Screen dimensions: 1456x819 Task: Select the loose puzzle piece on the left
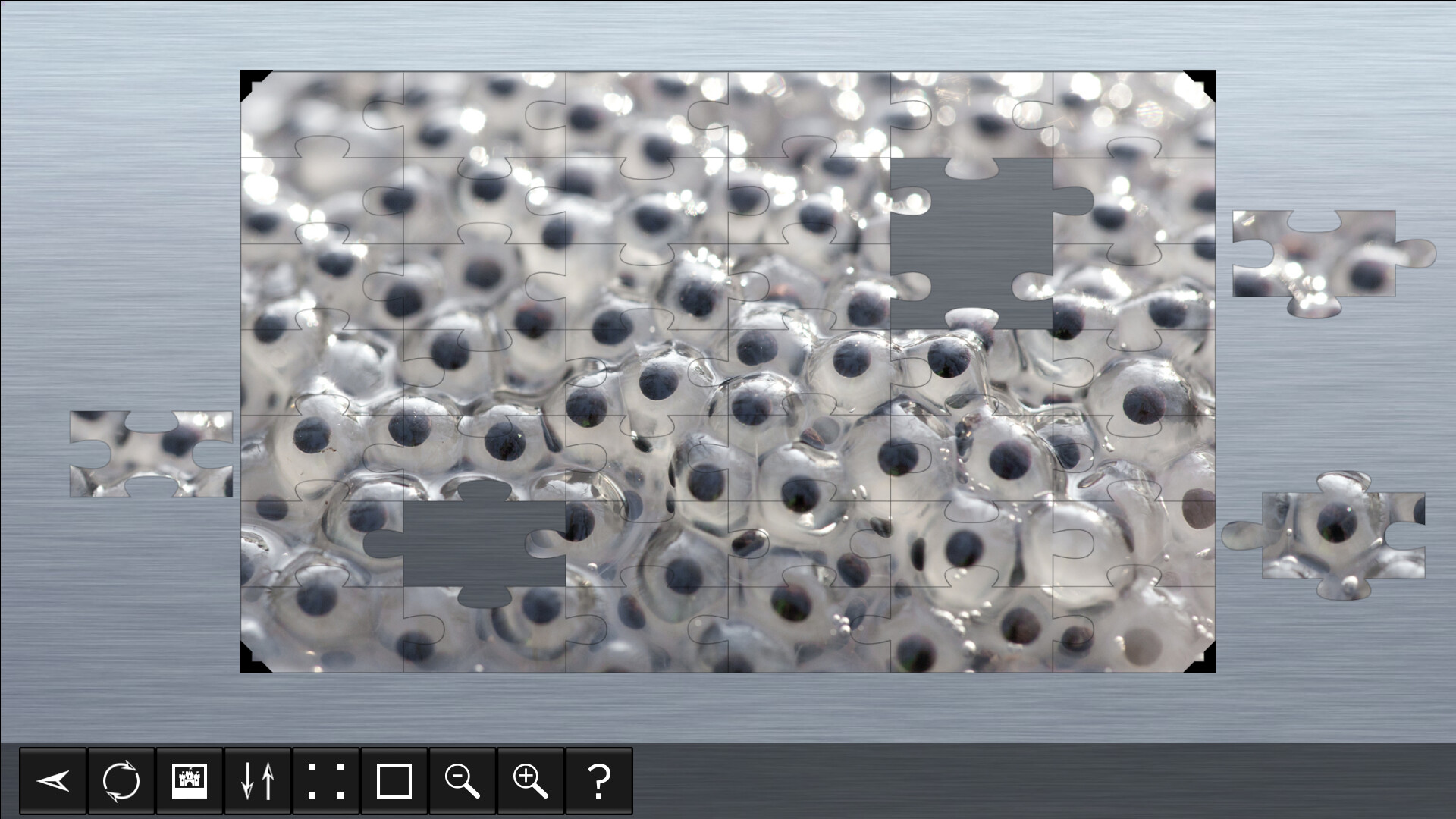152,455
